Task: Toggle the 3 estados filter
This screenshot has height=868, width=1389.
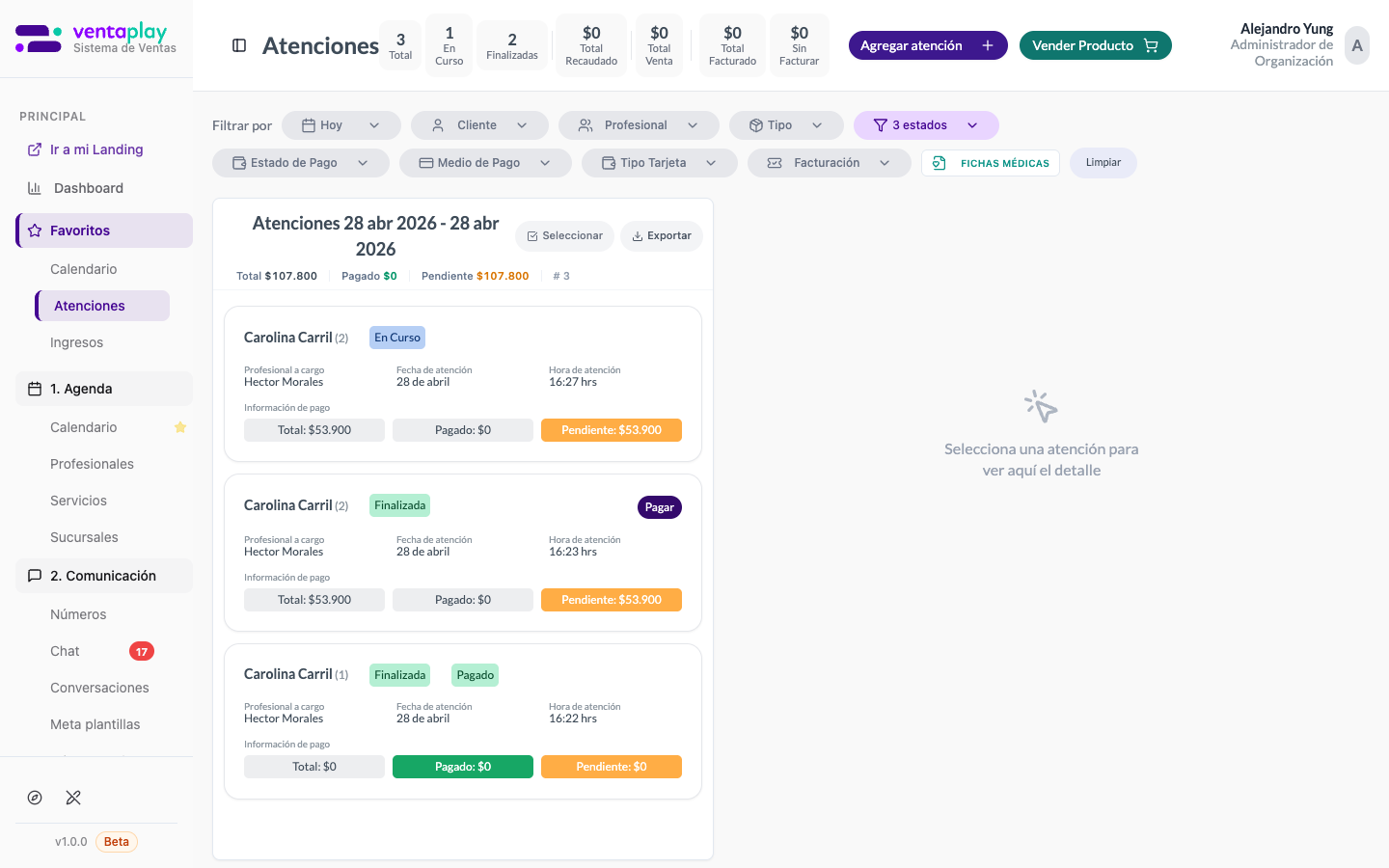Action: click(x=925, y=125)
